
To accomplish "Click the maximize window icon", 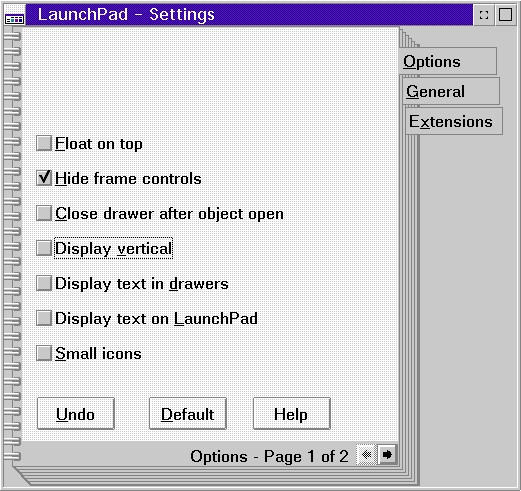I will coord(505,15).
